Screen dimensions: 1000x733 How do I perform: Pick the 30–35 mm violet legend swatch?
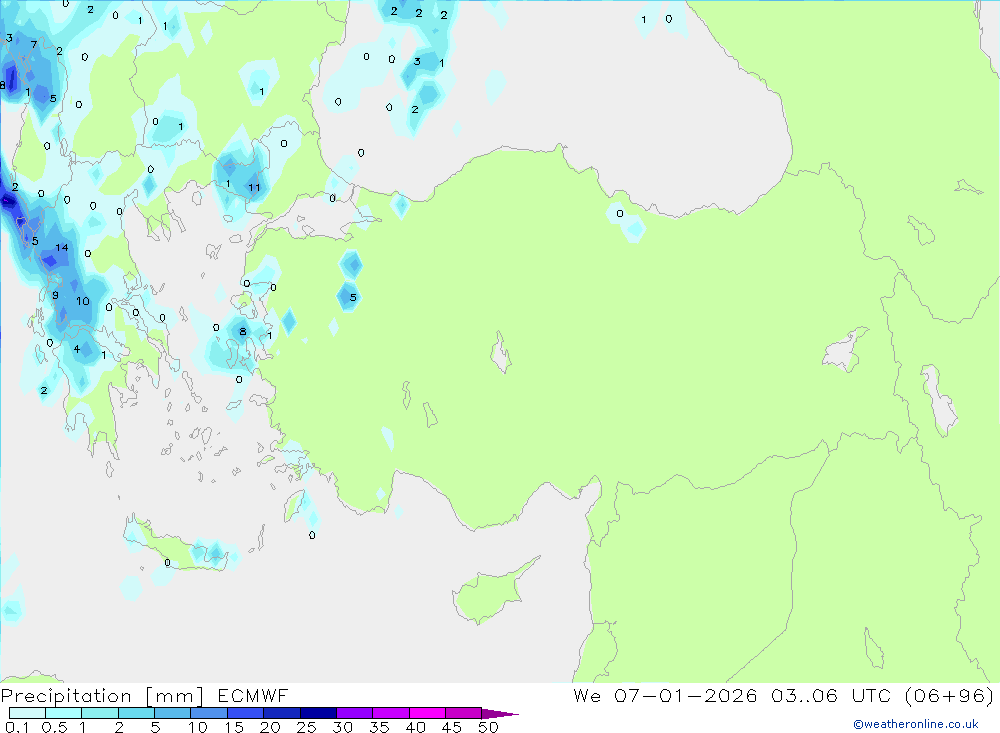(x=355, y=713)
